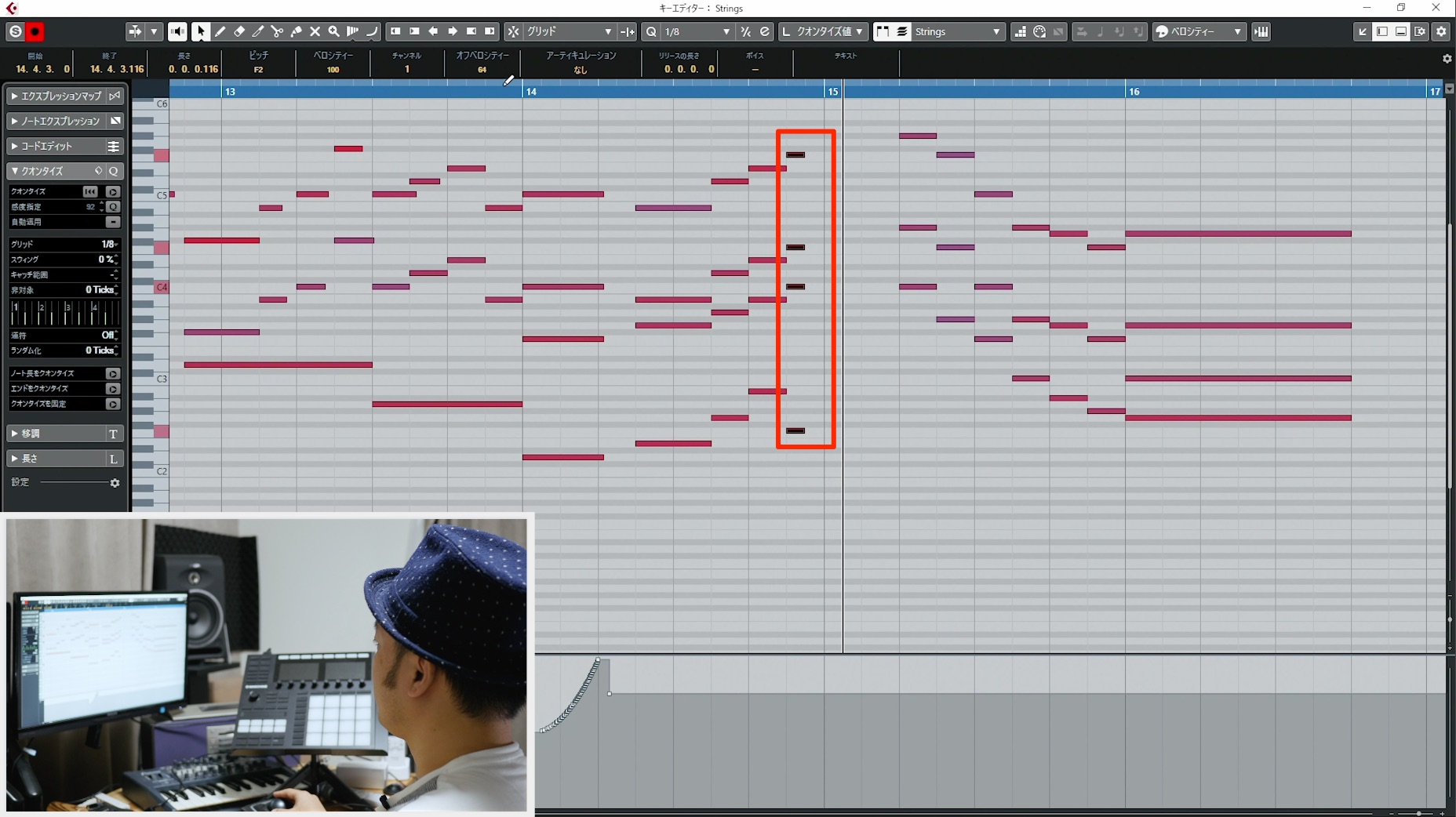This screenshot has width=1456, height=817.
Task: Click the Reset Quantize e icon
Action: 764,31
